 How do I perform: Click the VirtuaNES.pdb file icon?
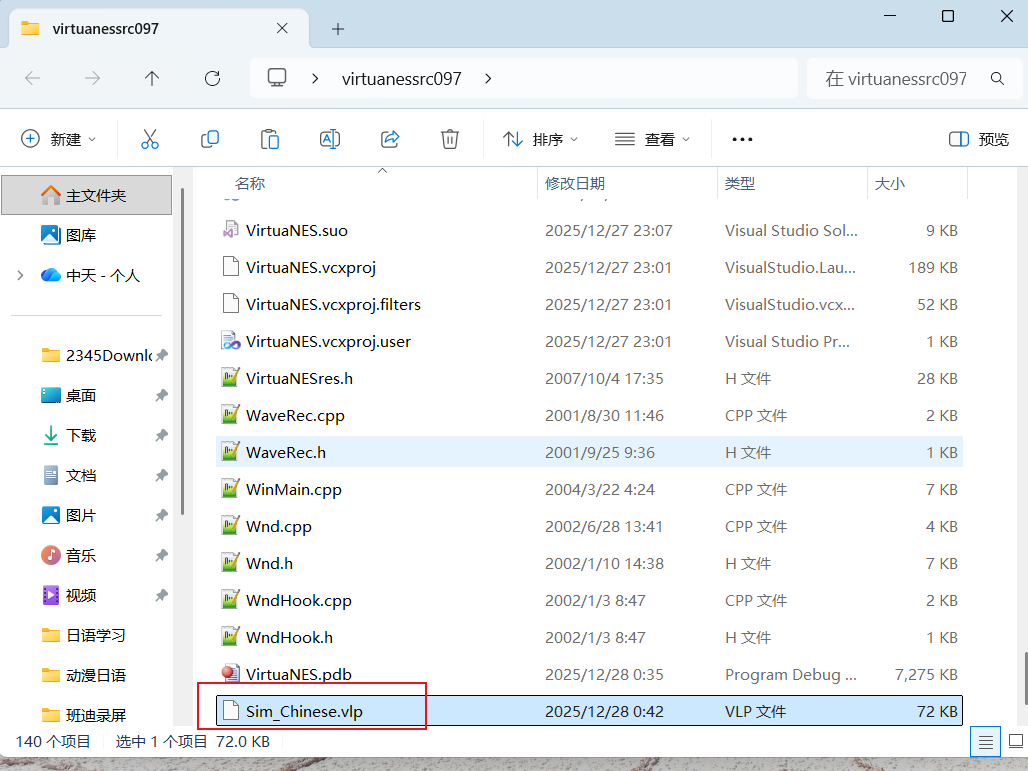[x=230, y=673]
